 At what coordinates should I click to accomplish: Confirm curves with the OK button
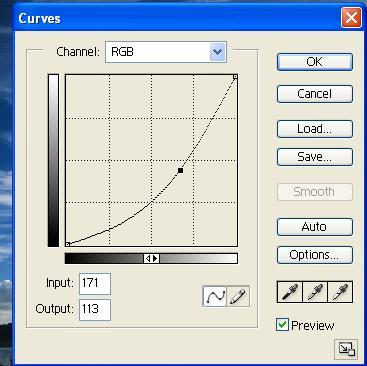pos(315,62)
